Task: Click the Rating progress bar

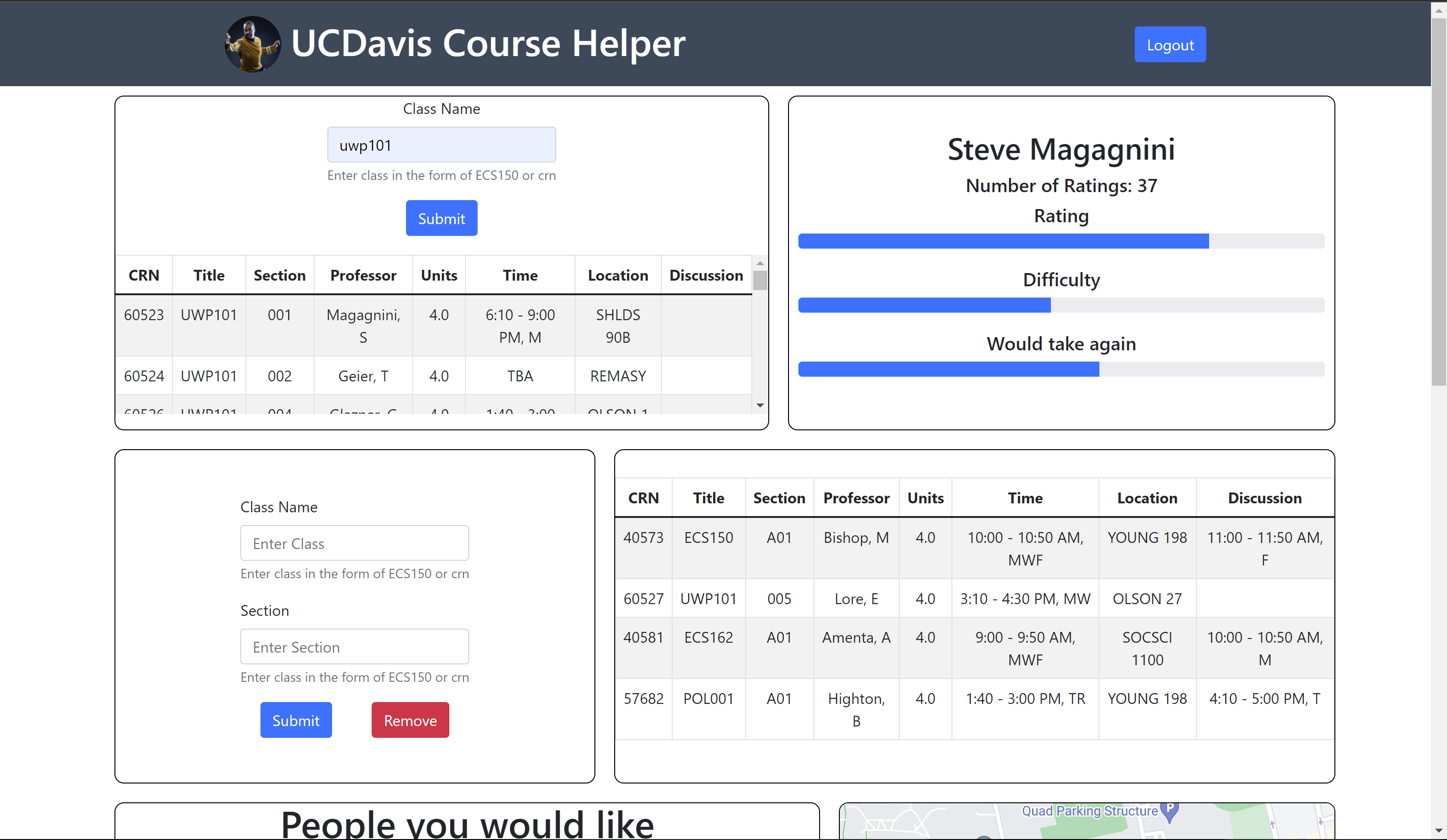Action: (1061, 241)
